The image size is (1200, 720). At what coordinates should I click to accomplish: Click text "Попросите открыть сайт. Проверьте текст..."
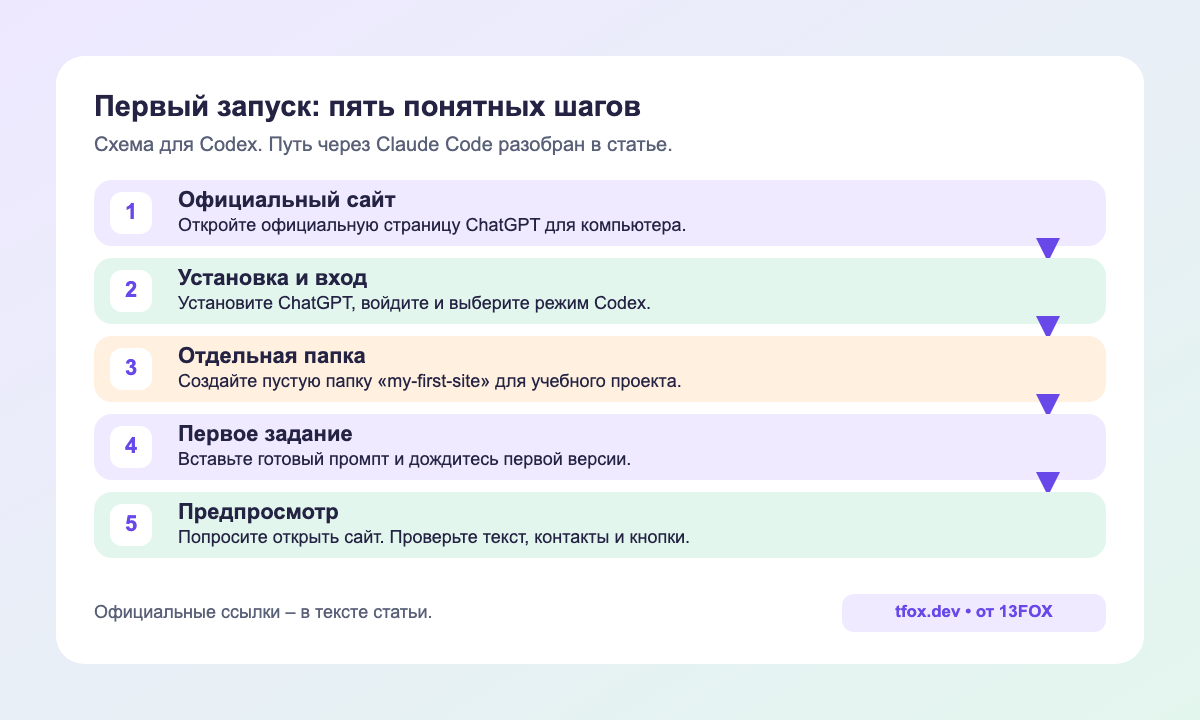tap(434, 537)
